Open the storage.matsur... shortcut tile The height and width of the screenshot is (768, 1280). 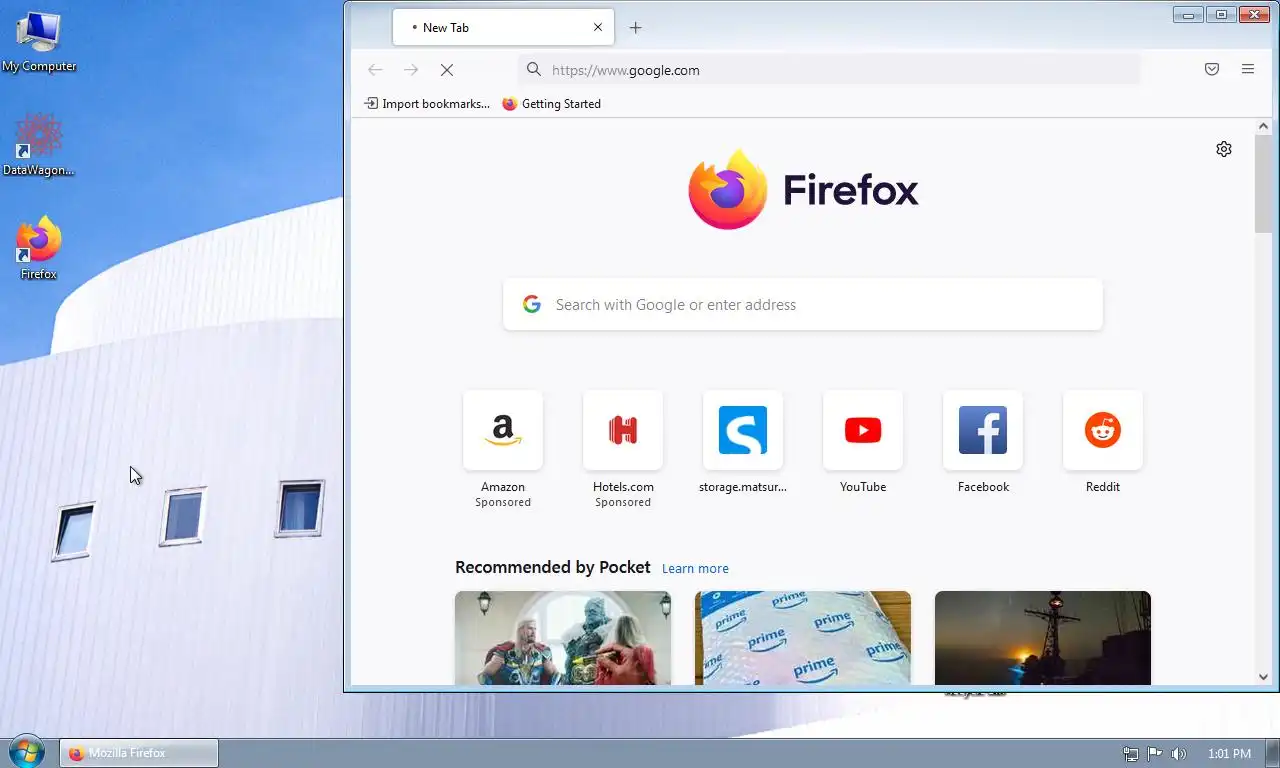click(x=743, y=430)
